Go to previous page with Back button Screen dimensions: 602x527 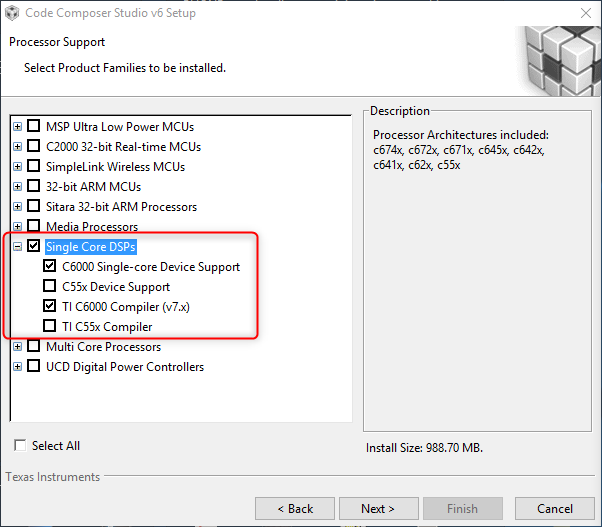point(295,509)
